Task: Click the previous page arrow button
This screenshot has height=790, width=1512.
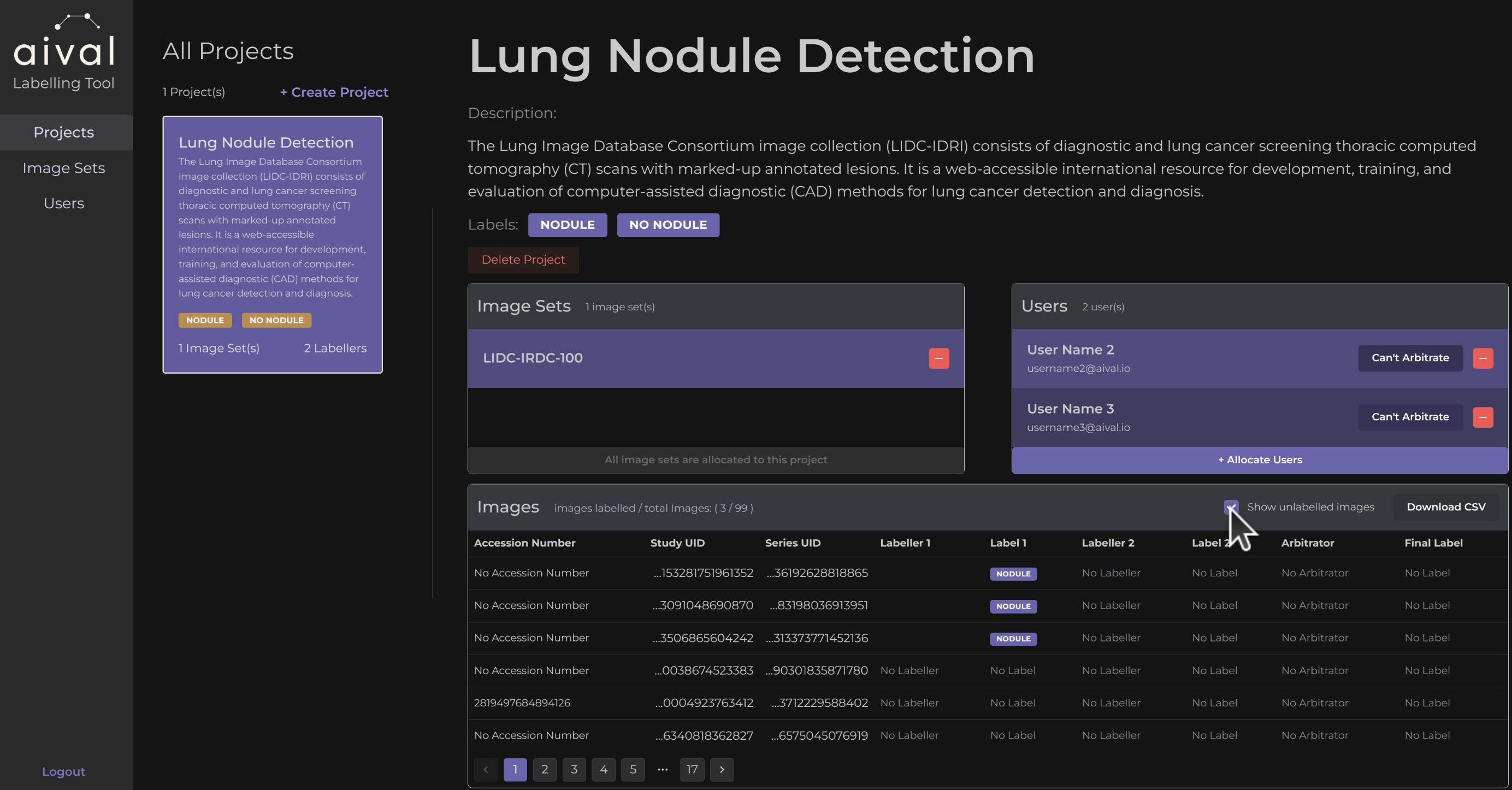Action: point(486,769)
